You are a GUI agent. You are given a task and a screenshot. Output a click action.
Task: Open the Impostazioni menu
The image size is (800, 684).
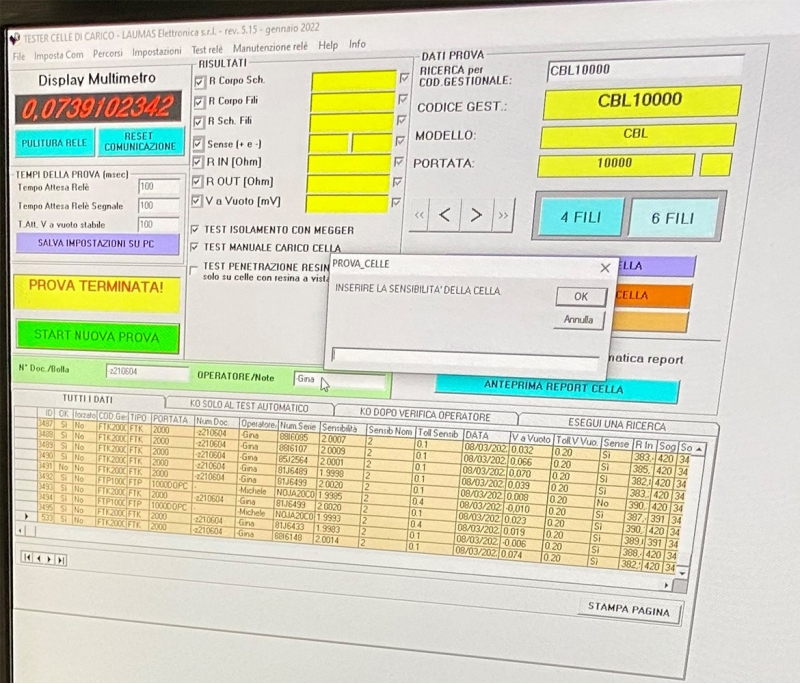click(x=156, y=51)
